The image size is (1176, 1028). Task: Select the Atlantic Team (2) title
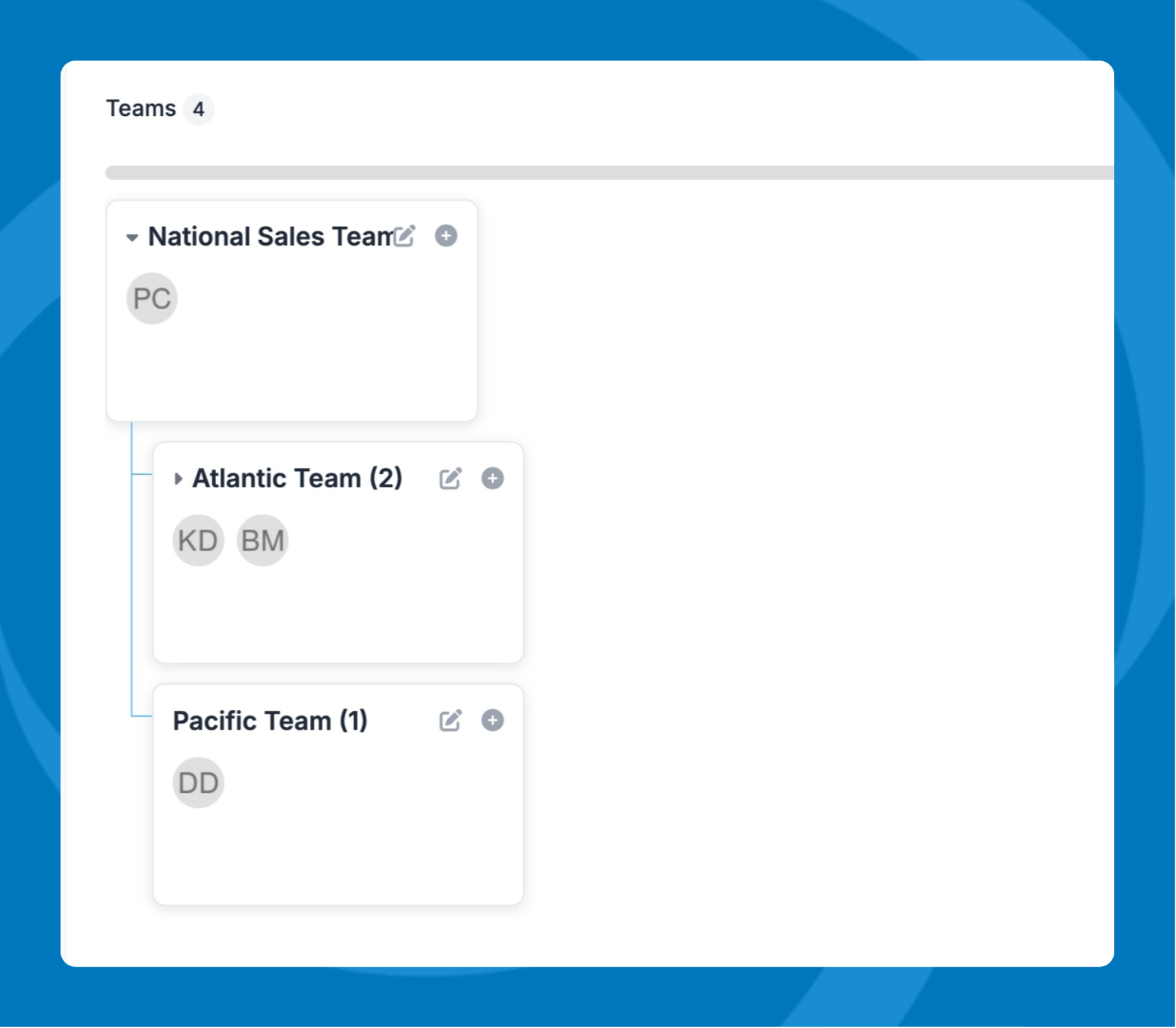point(297,478)
